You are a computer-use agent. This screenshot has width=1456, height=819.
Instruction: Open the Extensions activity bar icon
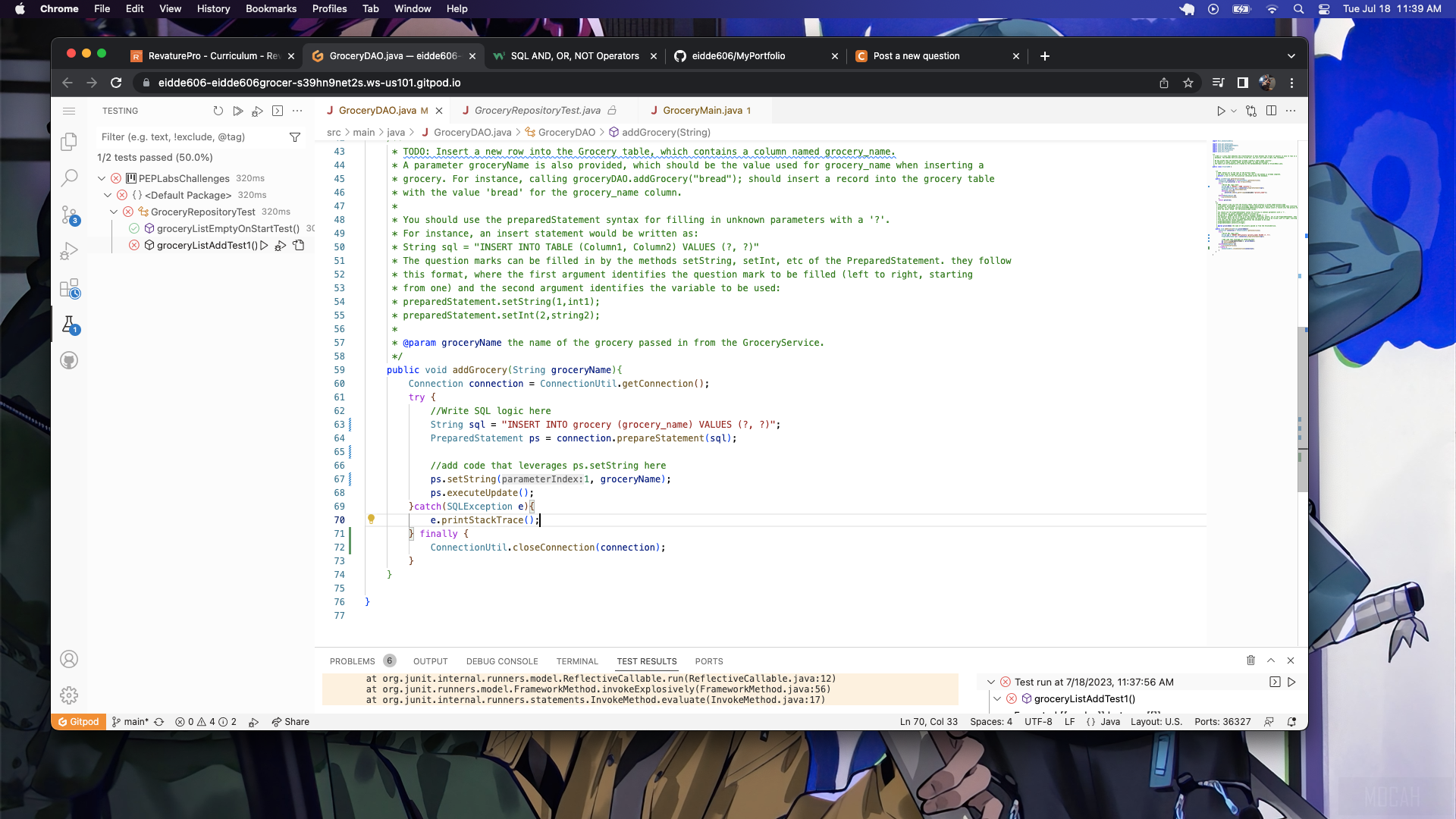click(69, 288)
